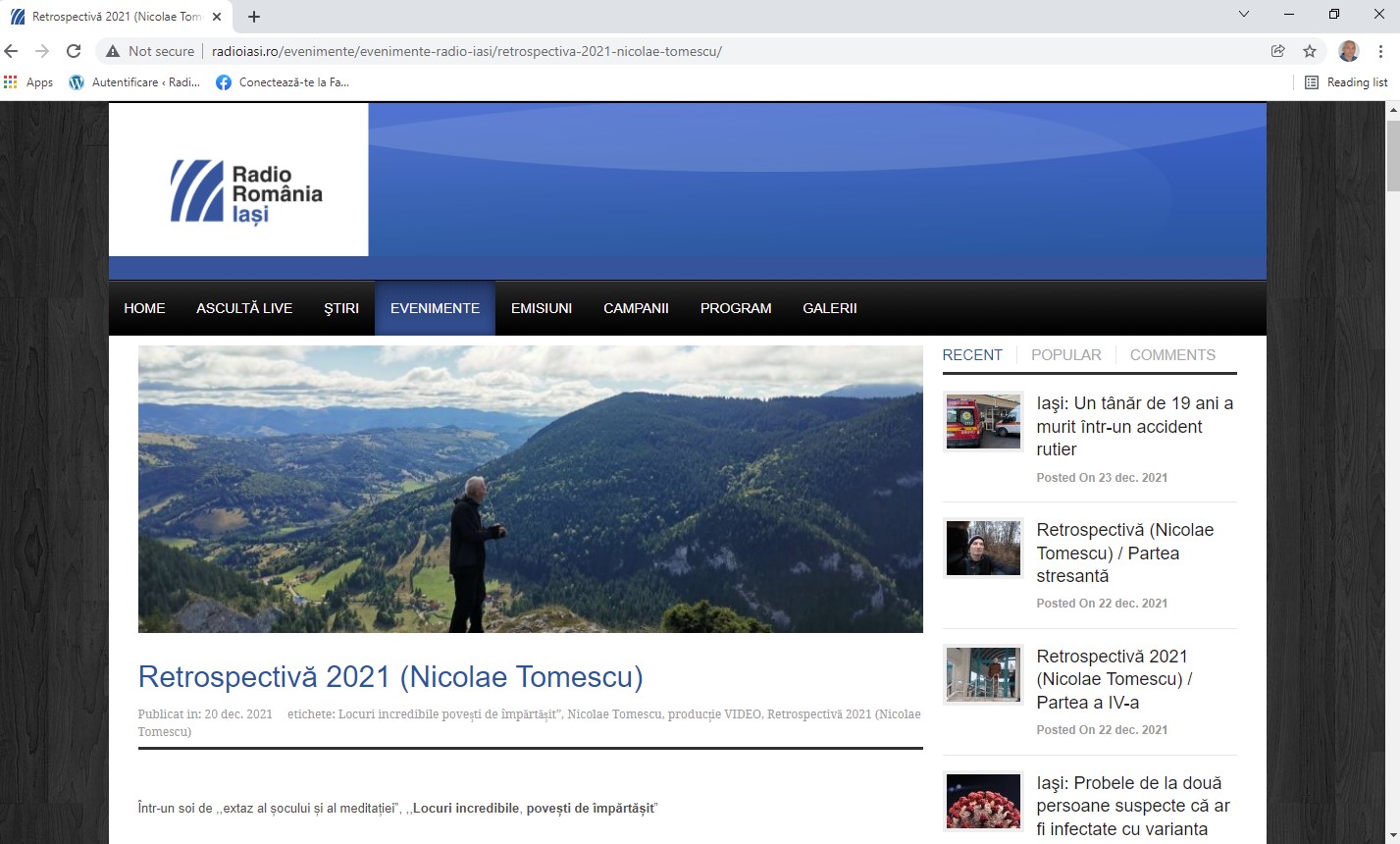Image resolution: width=1400 pixels, height=844 pixels.
Task: Open the ambulance thumbnail in Recent list
Action: [983, 422]
